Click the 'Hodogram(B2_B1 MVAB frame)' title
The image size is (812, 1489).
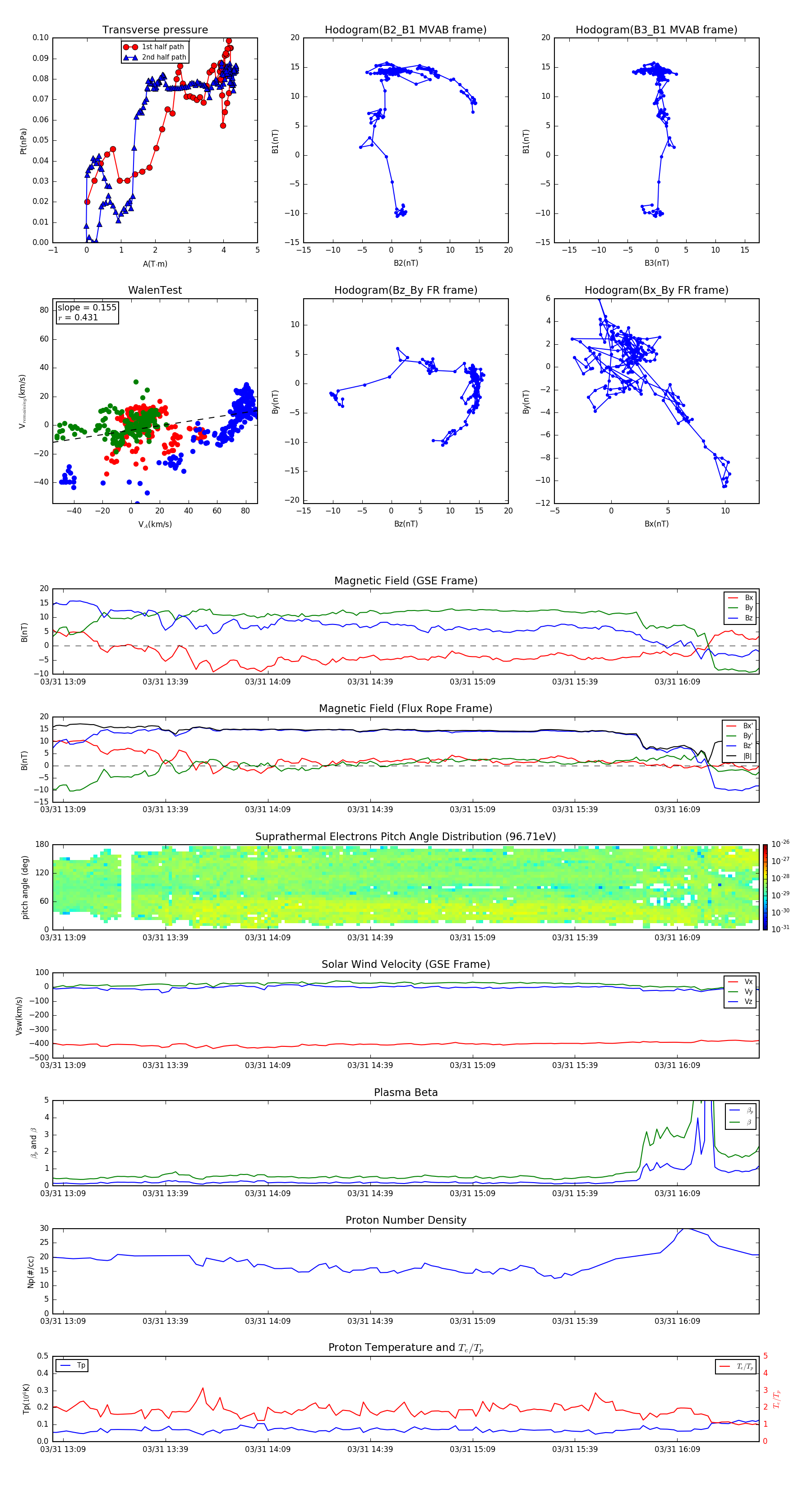[x=406, y=30]
